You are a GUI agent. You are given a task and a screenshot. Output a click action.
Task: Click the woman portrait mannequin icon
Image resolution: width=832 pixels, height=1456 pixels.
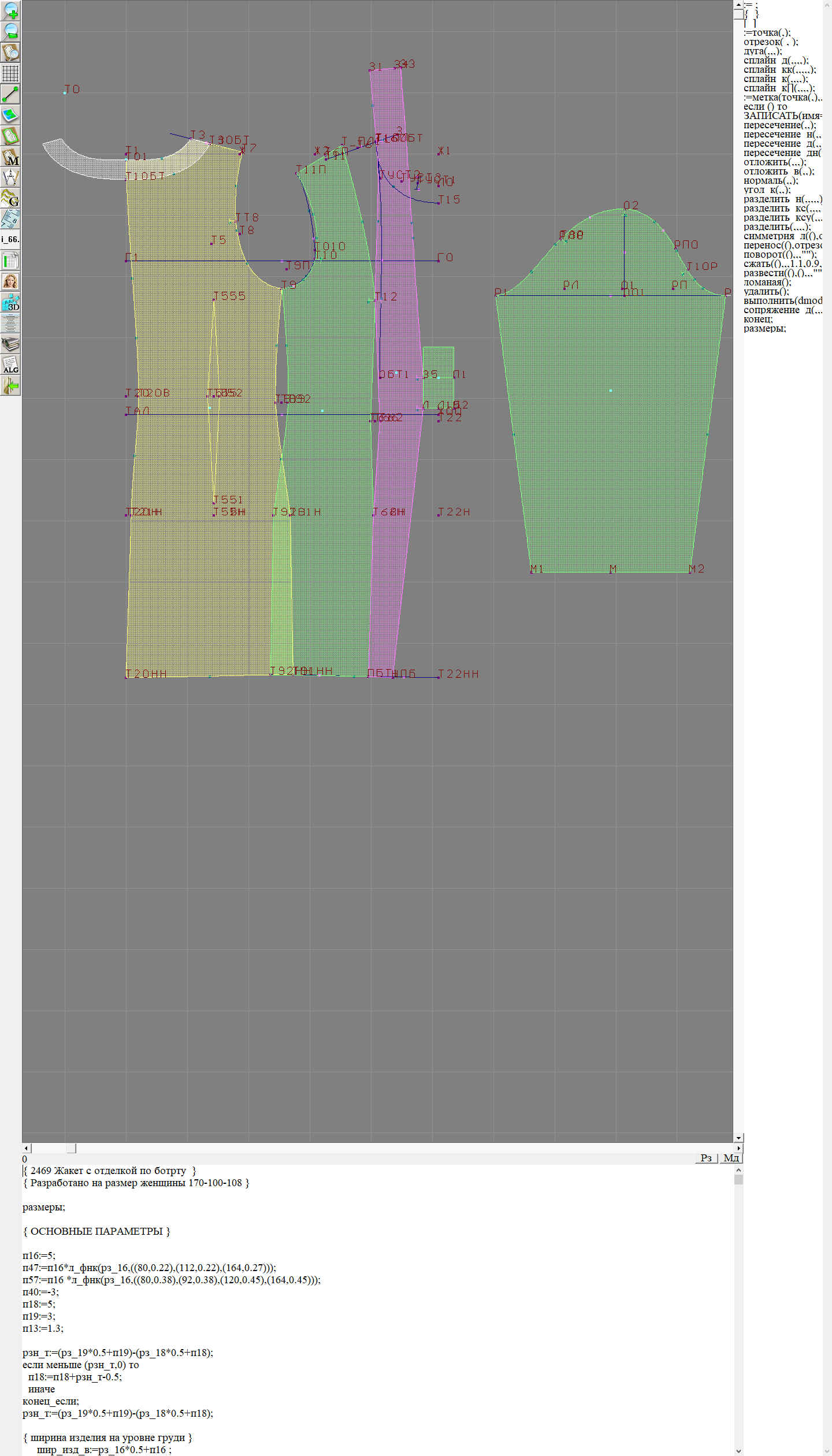pos(10,281)
